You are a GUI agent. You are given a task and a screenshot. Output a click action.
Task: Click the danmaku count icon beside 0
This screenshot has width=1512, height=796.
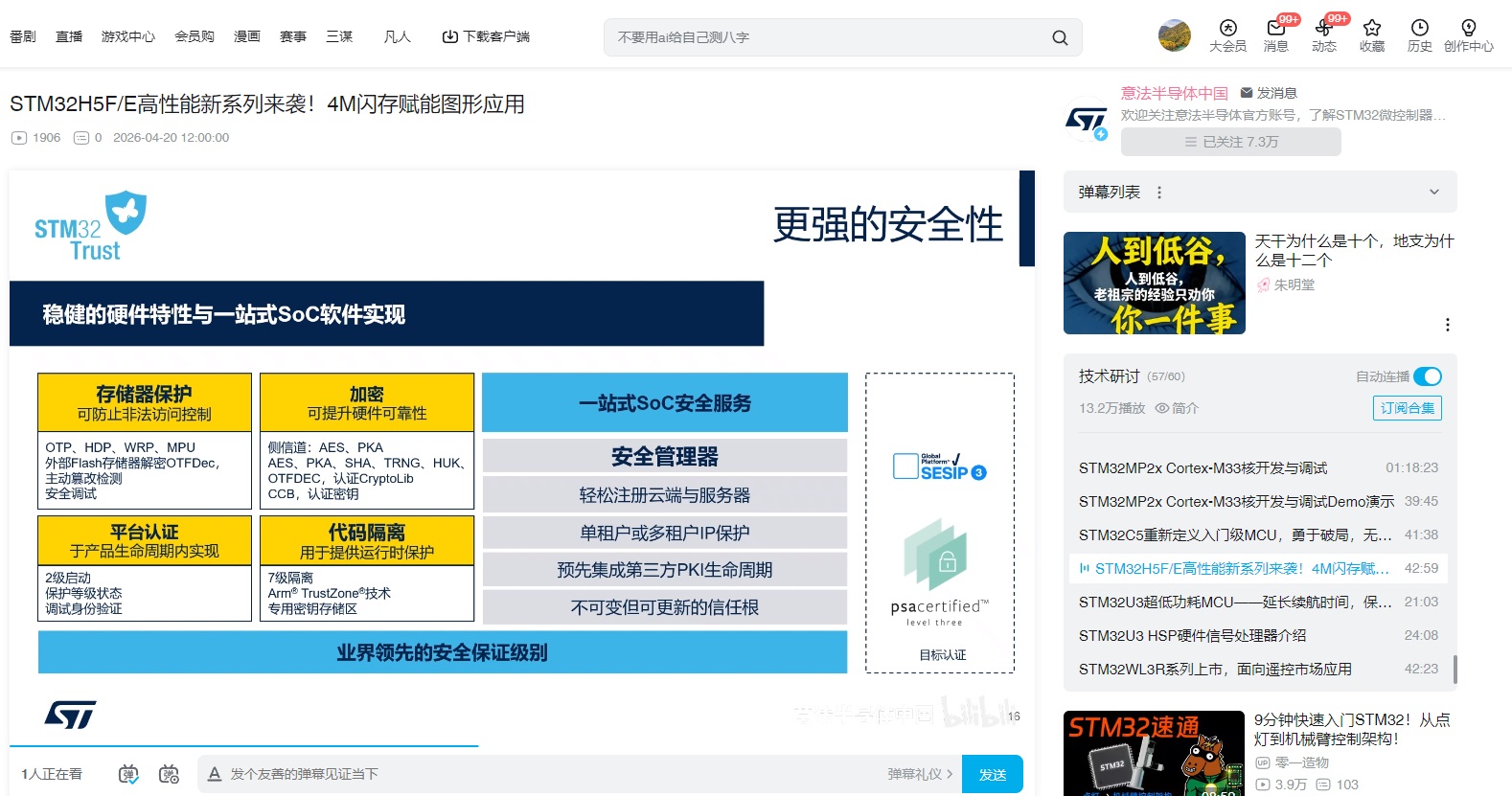81,138
